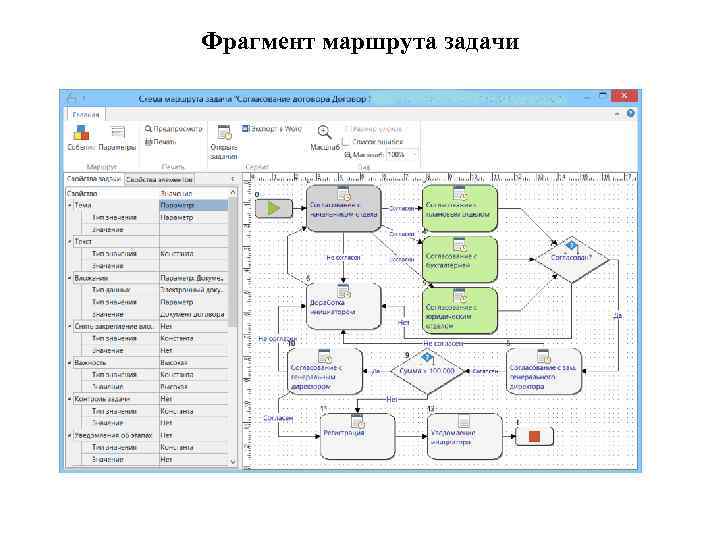
Task: Select the Согласование с плановым отделом block
Action: pos(460,208)
